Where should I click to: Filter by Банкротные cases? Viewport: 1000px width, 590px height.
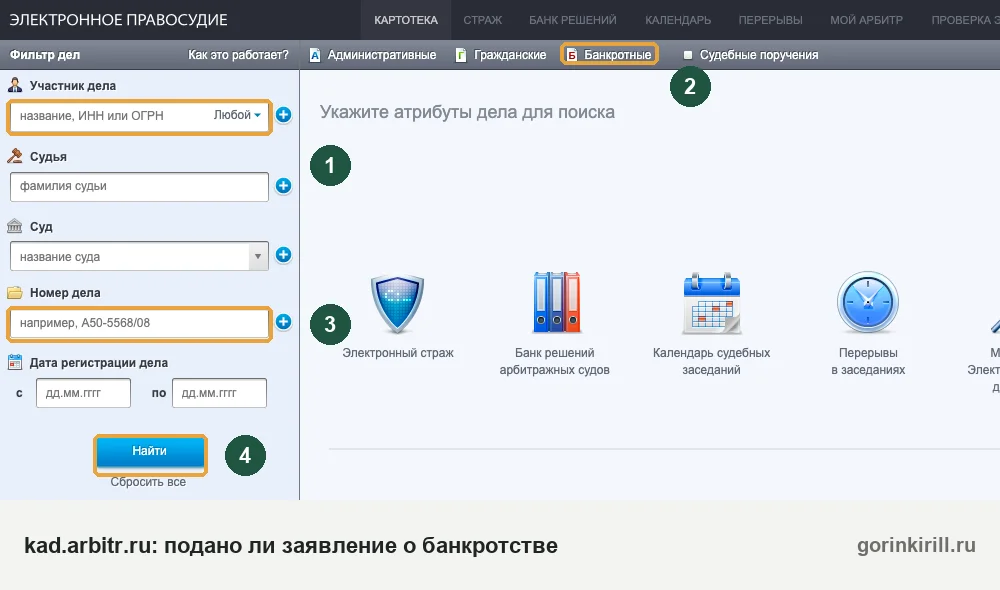coord(609,55)
